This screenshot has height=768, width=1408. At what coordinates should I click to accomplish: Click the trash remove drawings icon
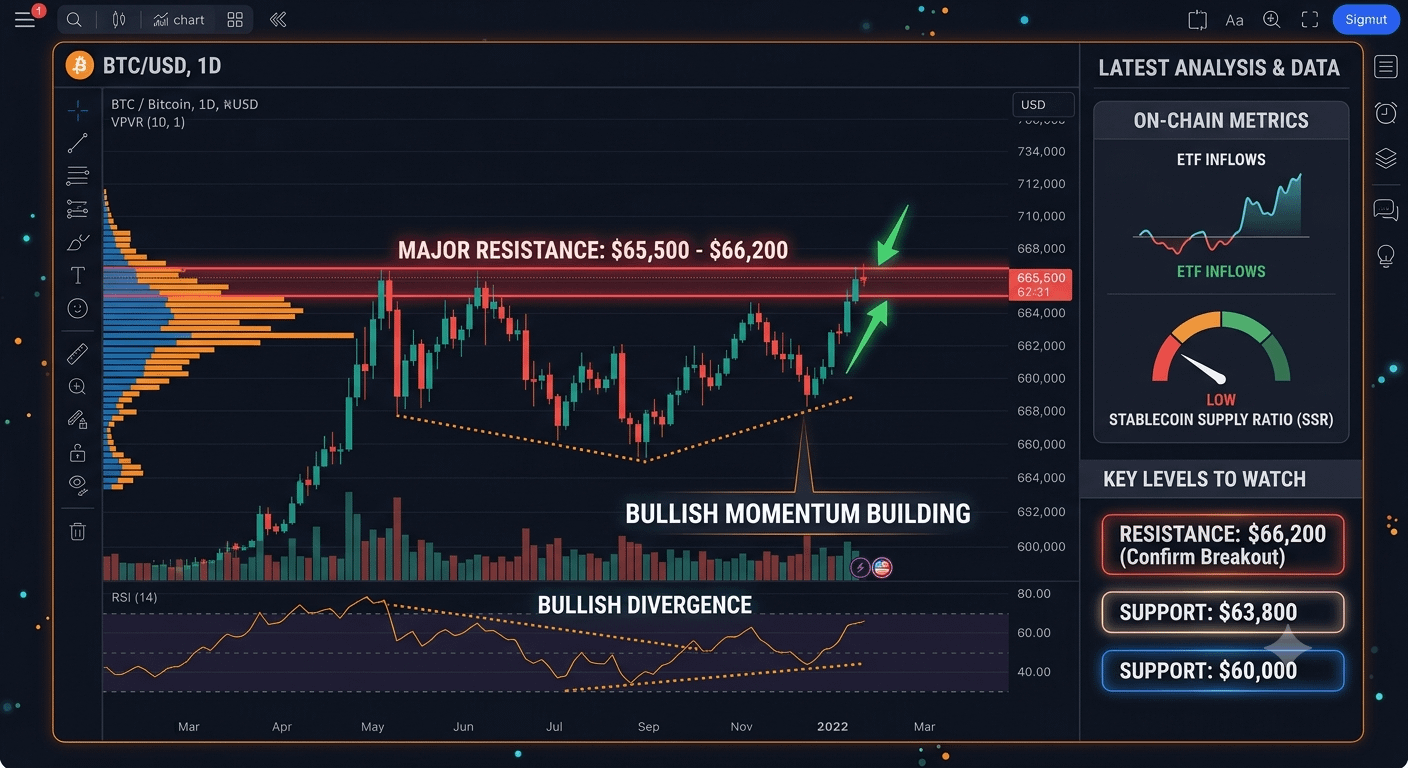[x=77, y=531]
